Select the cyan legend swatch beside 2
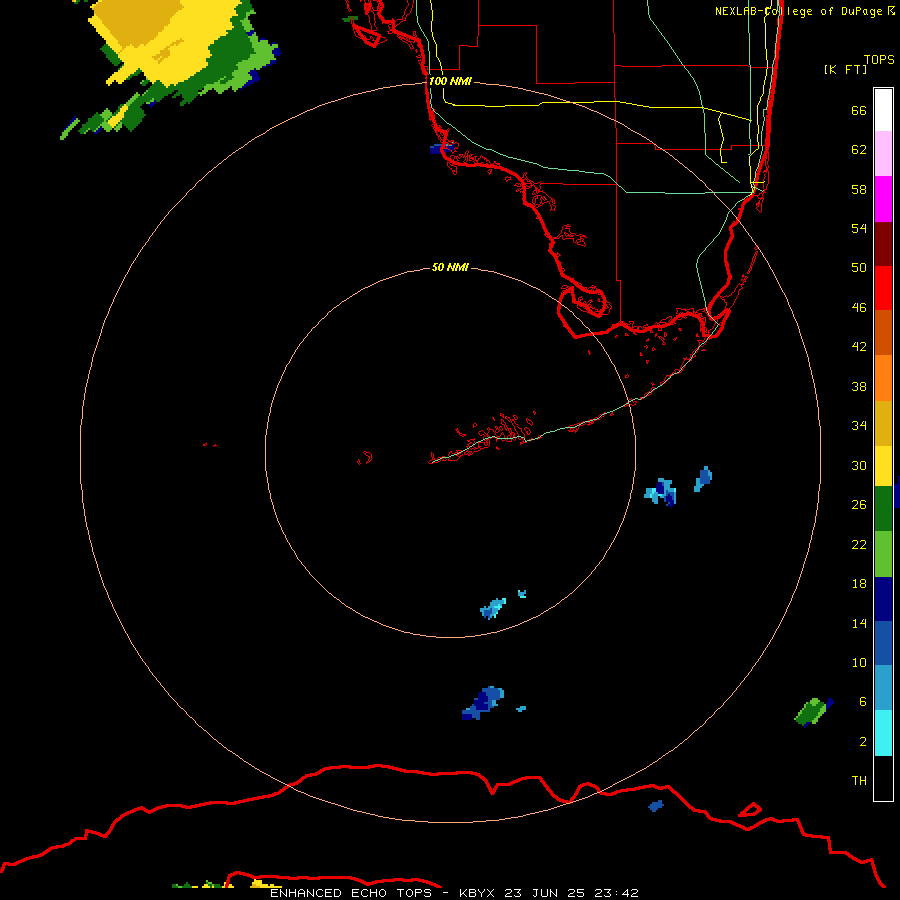The image size is (900, 900). [883, 733]
